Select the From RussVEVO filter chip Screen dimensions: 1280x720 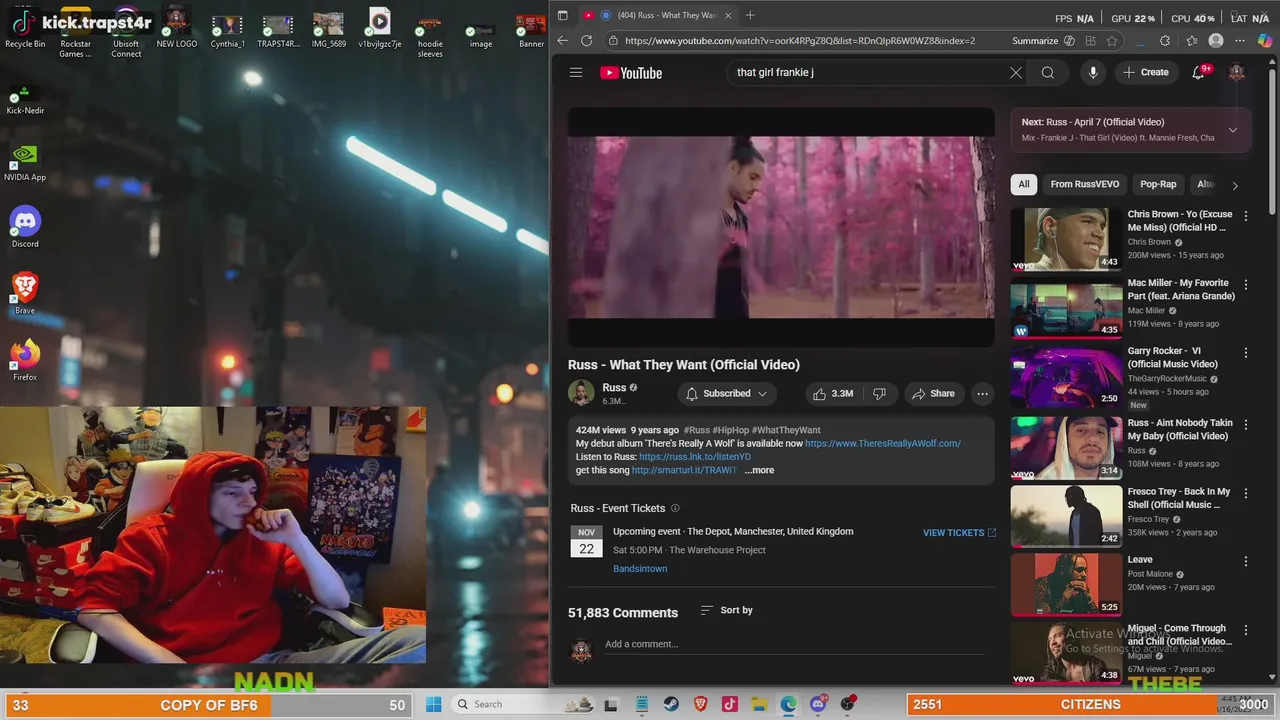click(1084, 184)
